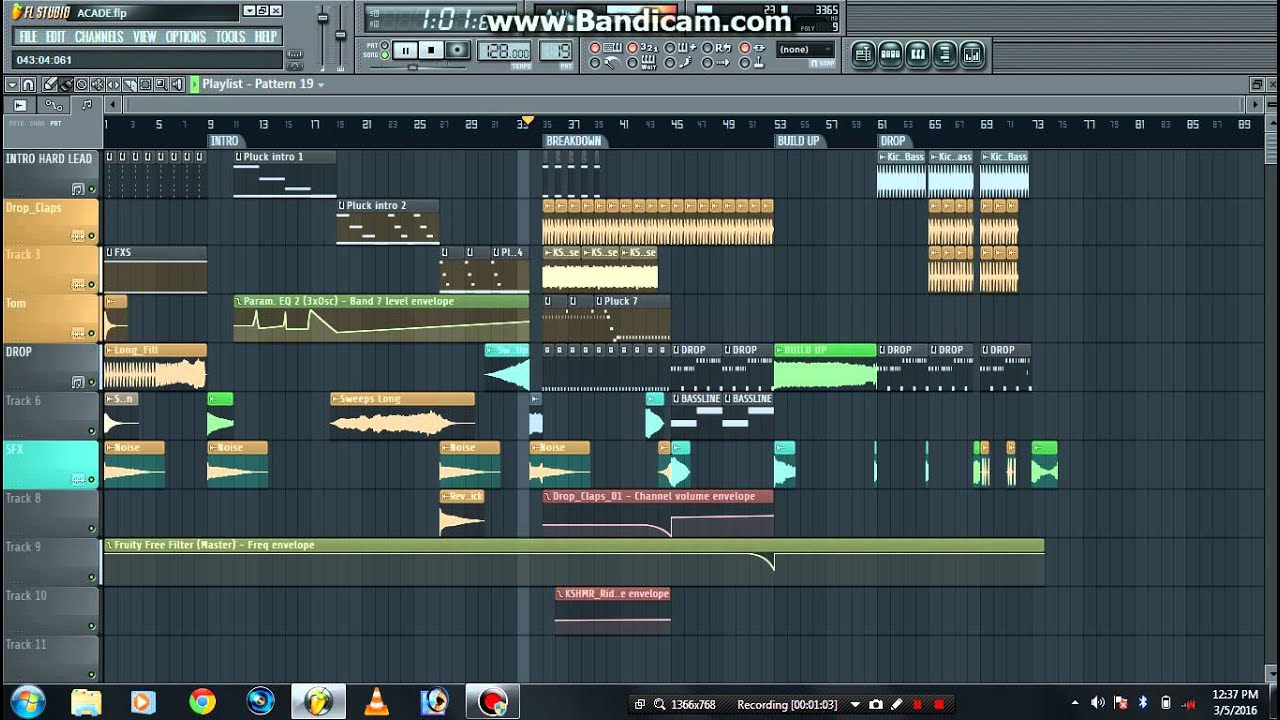Open the Playlist pattern selector dropdown arrow
1280x720 pixels.
[x=321, y=85]
